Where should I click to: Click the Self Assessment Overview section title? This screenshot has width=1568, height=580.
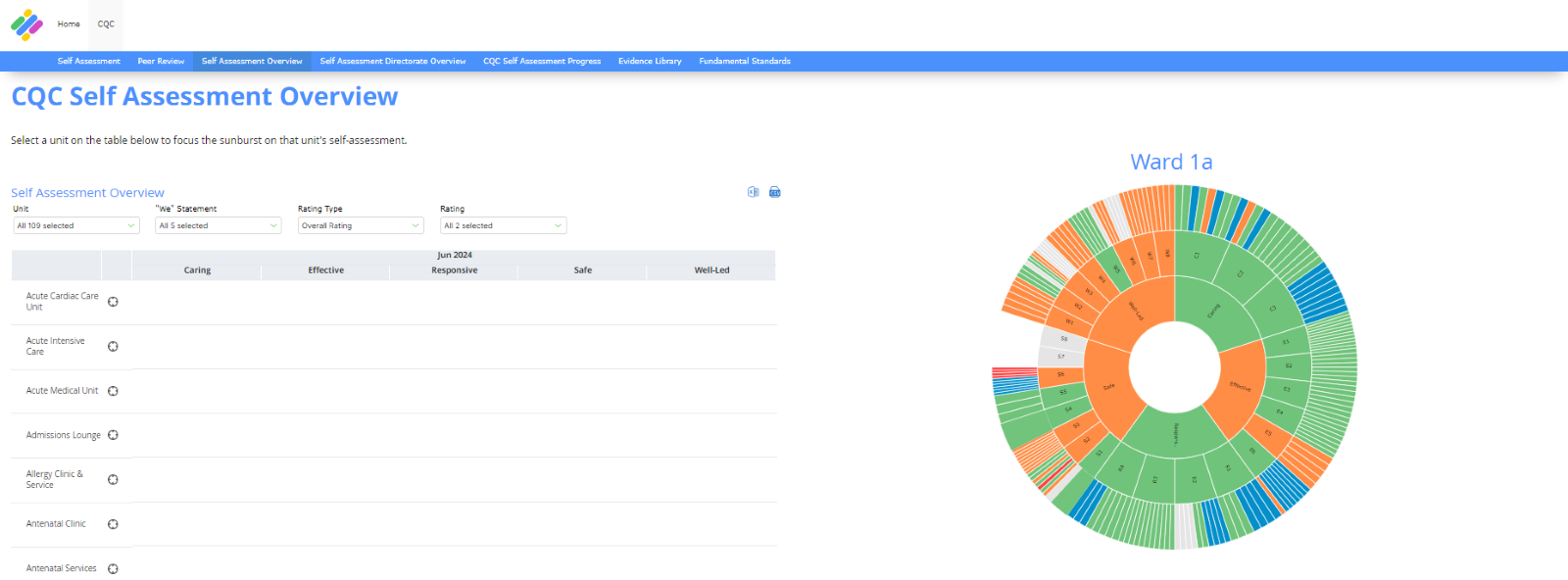[87, 193]
